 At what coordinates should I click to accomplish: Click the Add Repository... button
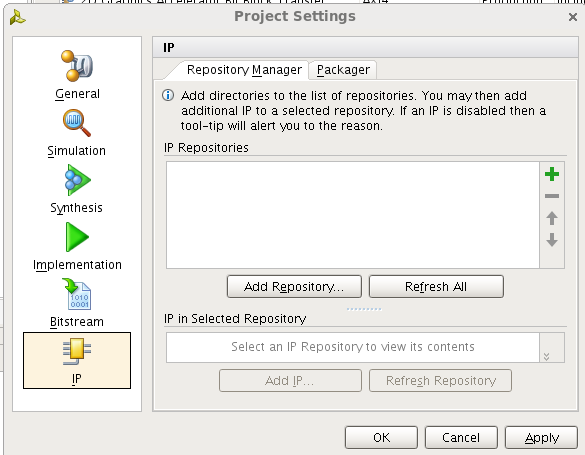[294, 286]
